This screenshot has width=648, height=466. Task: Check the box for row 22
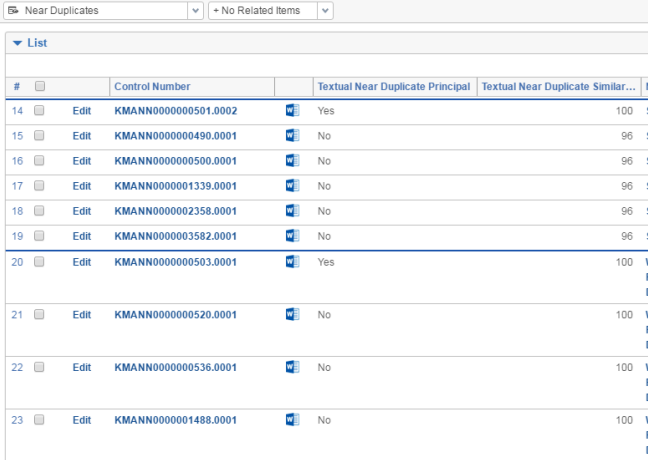[39, 367]
